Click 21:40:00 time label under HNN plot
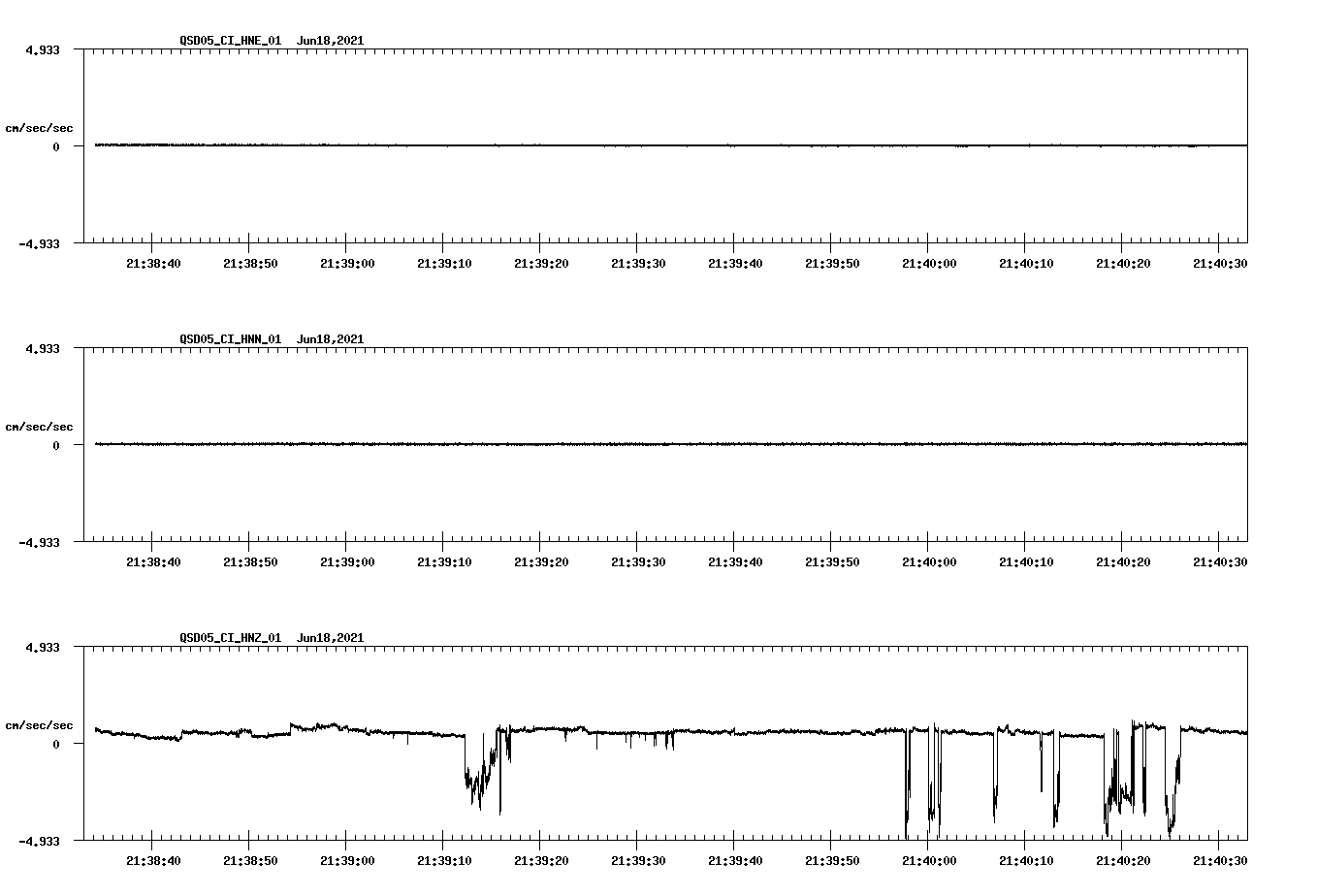The height and width of the screenshot is (896, 1317). (x=929, y=562)
